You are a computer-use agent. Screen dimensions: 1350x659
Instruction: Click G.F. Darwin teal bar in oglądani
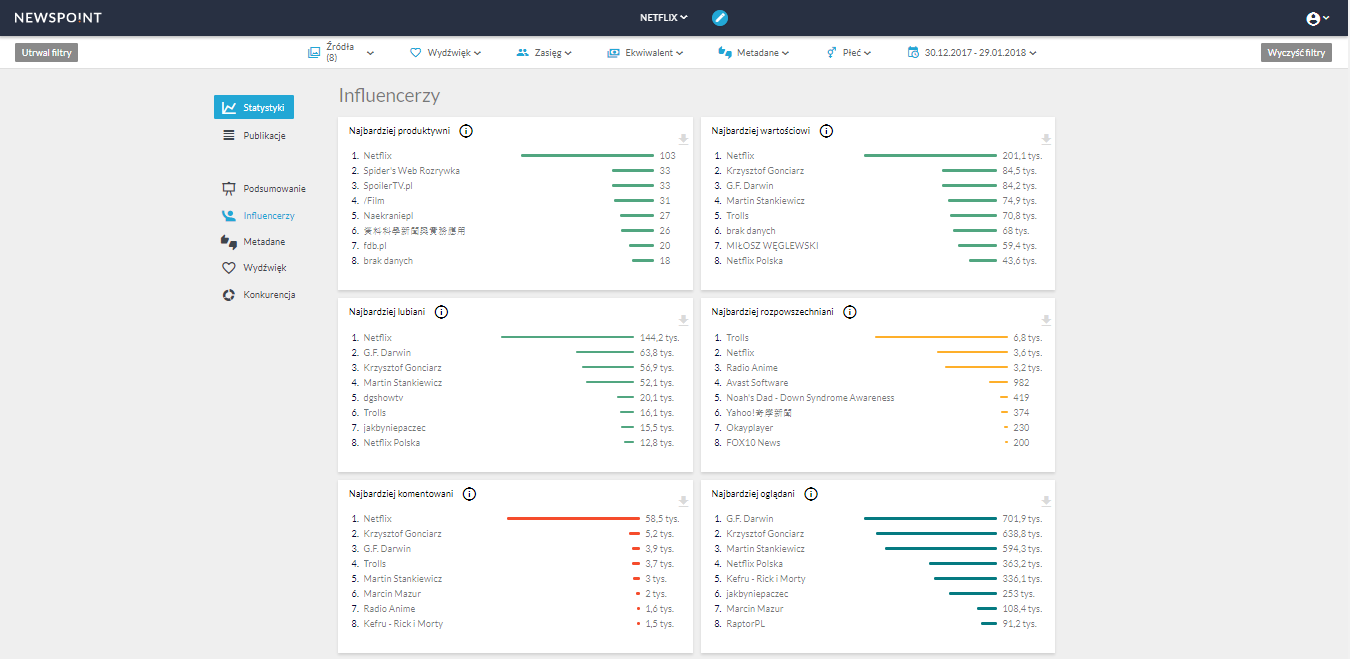point(930,519)
